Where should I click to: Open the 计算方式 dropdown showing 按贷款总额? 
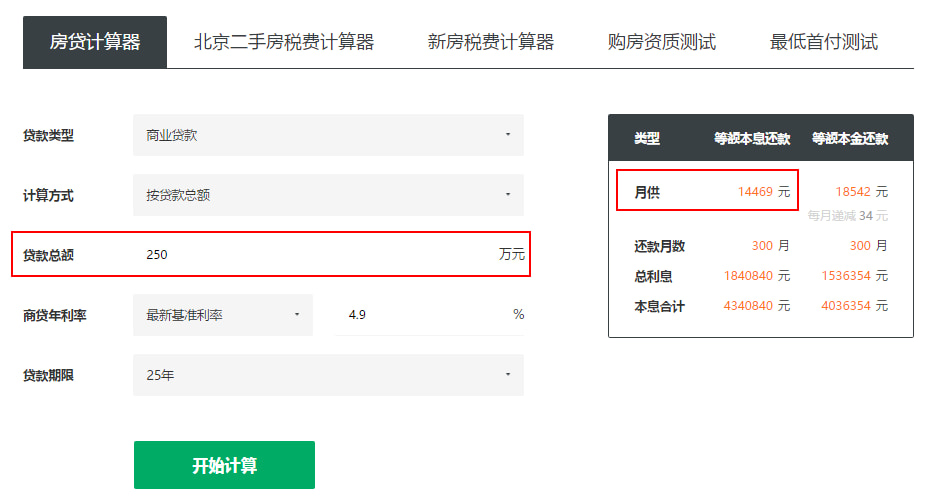[328, 195]
